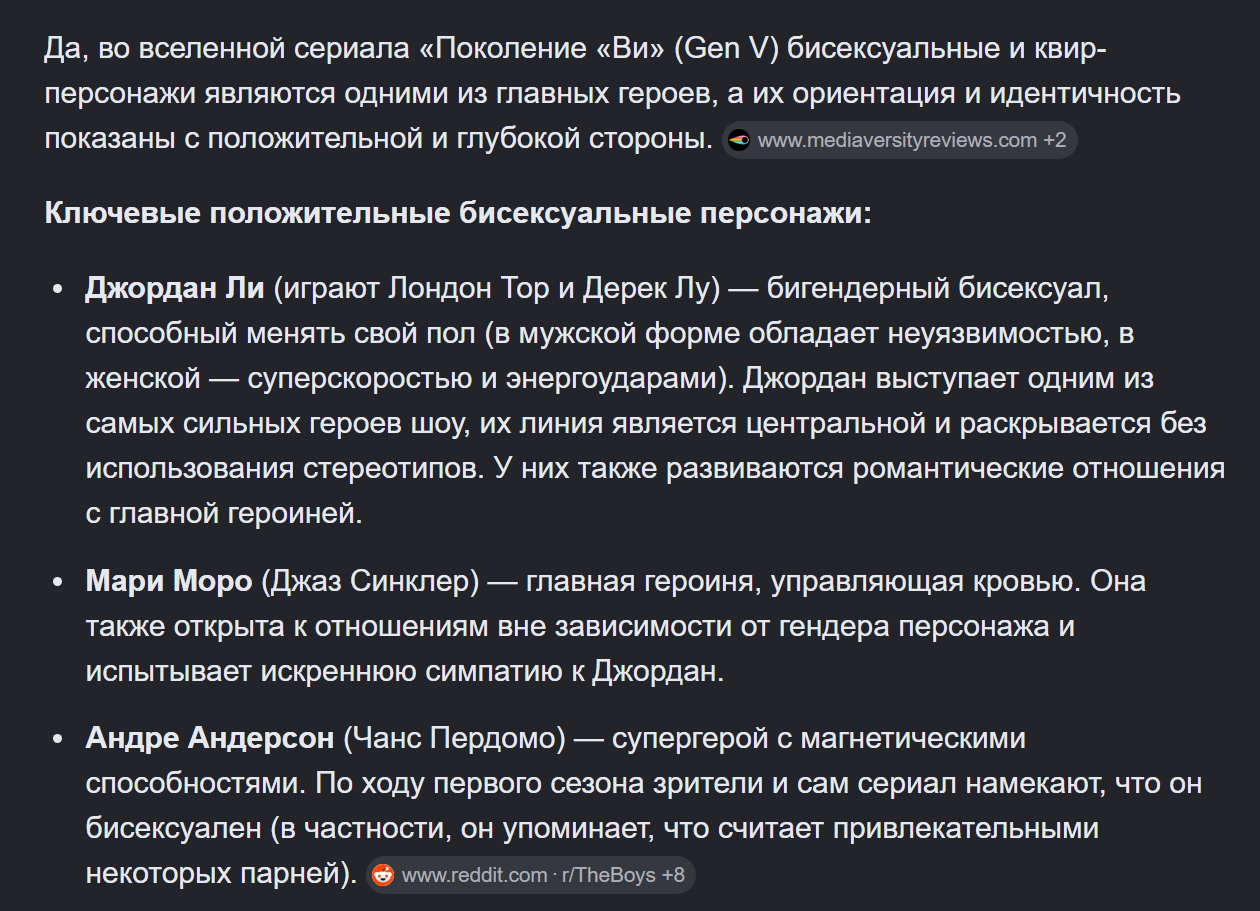Click the bullet point before Джордан Ли

(58, 290)
